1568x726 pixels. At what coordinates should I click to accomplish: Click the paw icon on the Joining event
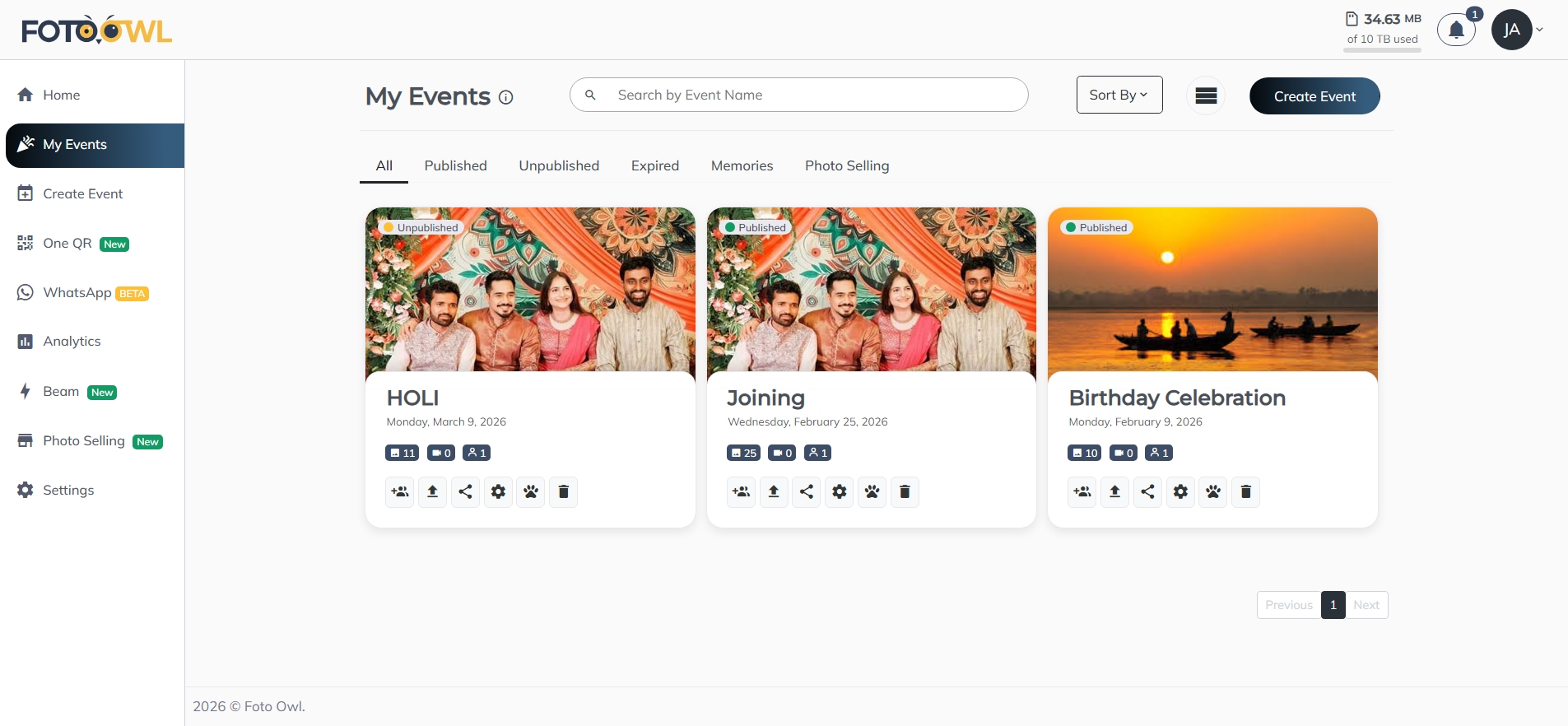click(x=872, y=491)
